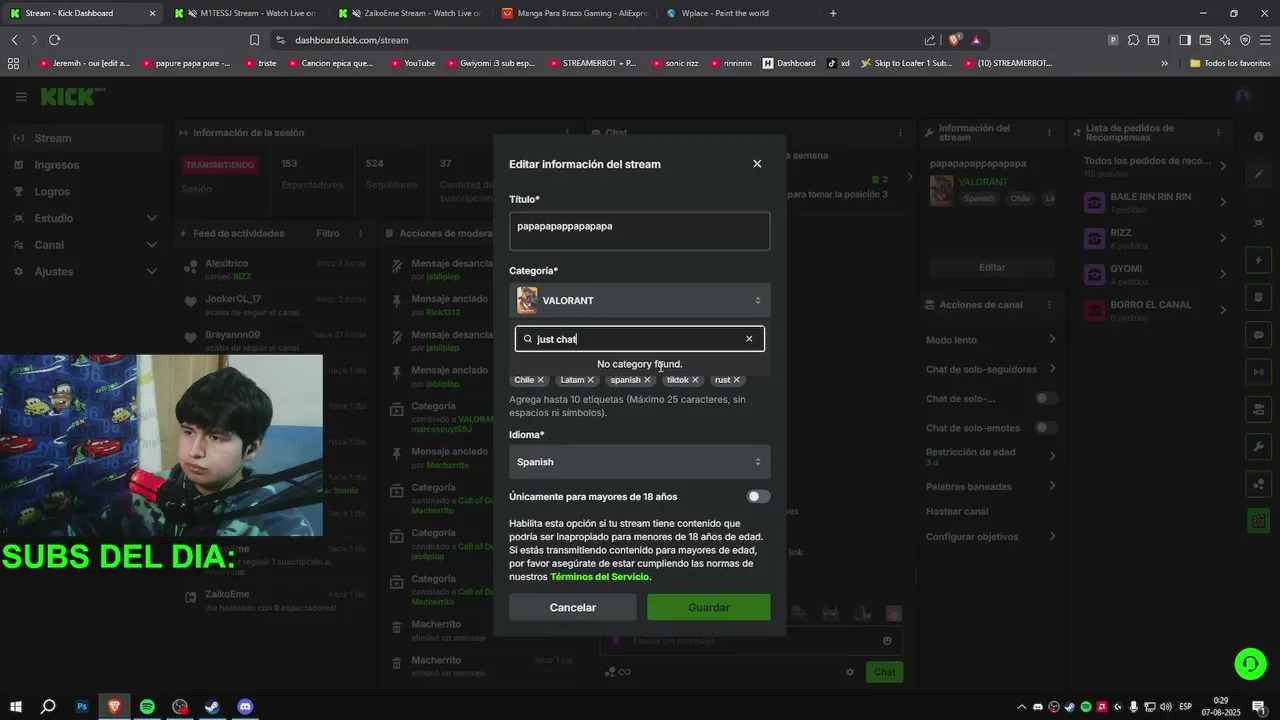1280x720 pixels.
Task: Open the Idioma Spanish dropdown
Action: [639, 462]
